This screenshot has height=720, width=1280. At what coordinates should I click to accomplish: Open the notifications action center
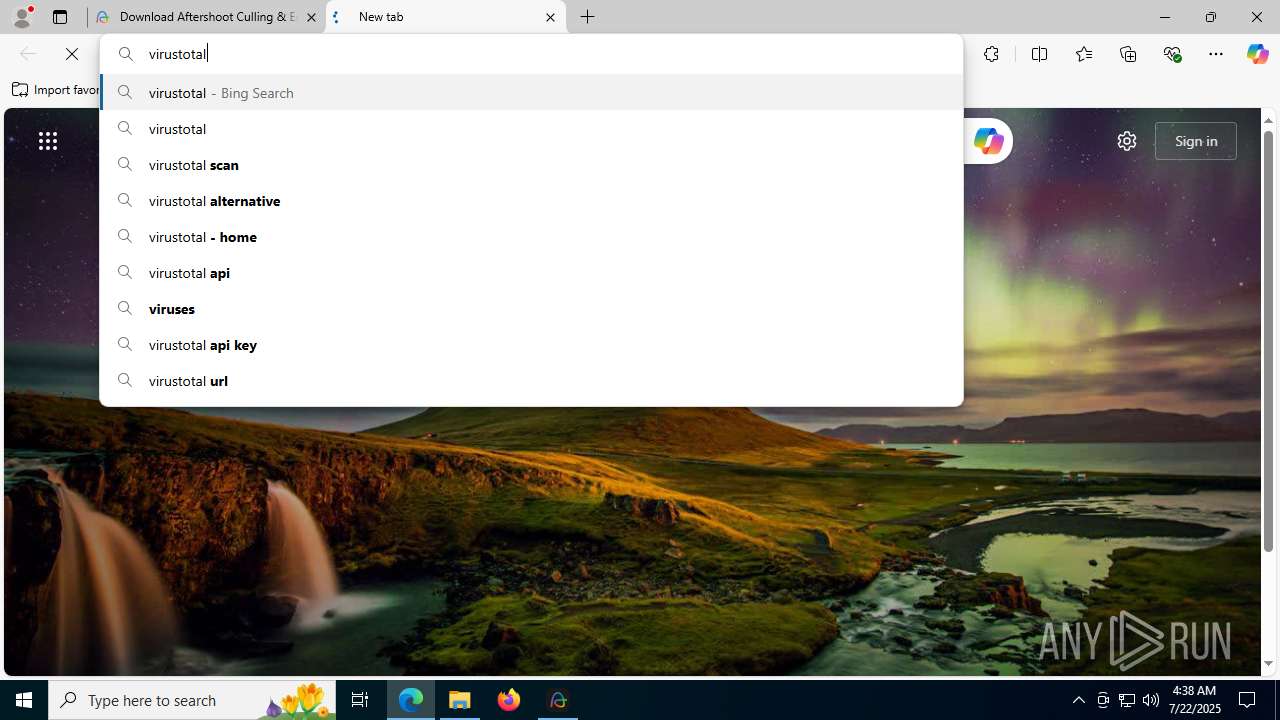click(1248, 700)
